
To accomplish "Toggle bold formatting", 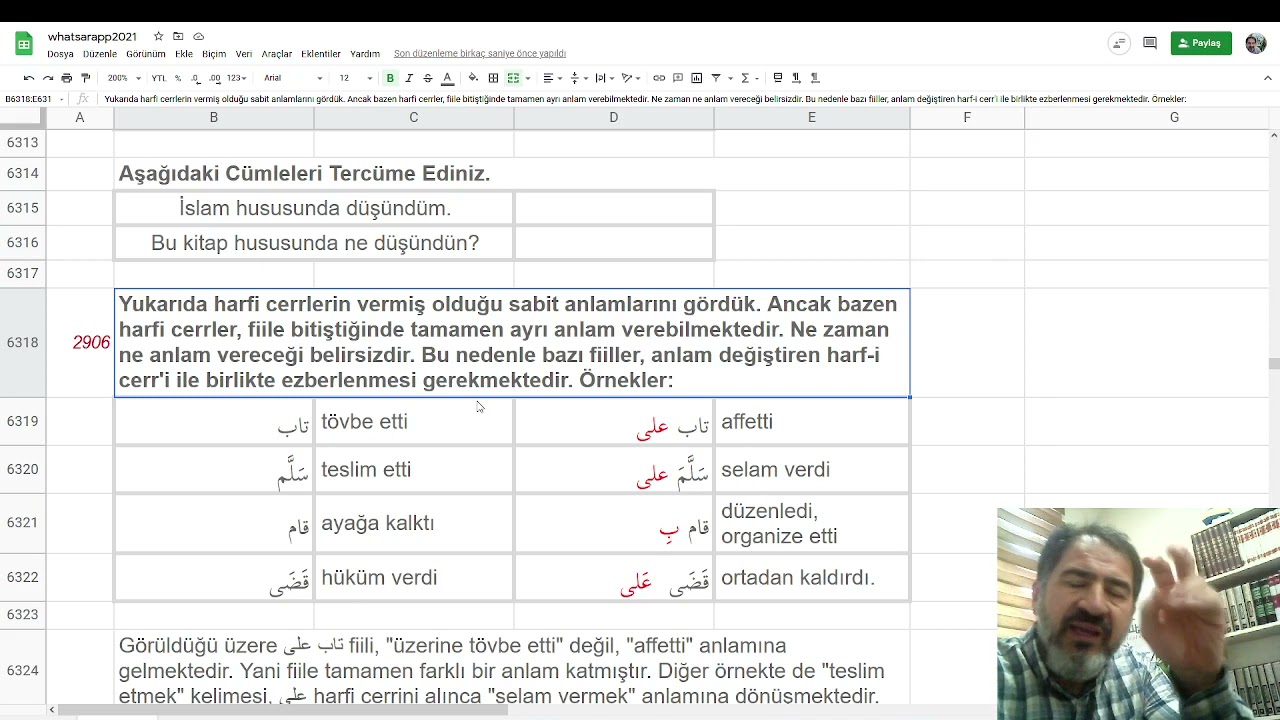I will 390,78.
